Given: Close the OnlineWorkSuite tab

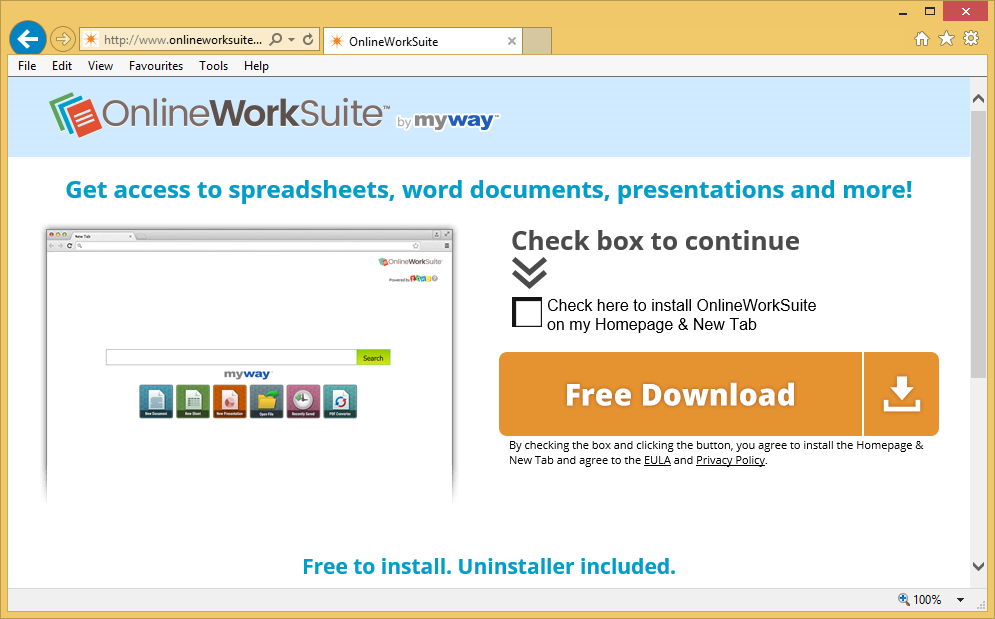Looking at the screenshot, I should pos(511,41).
